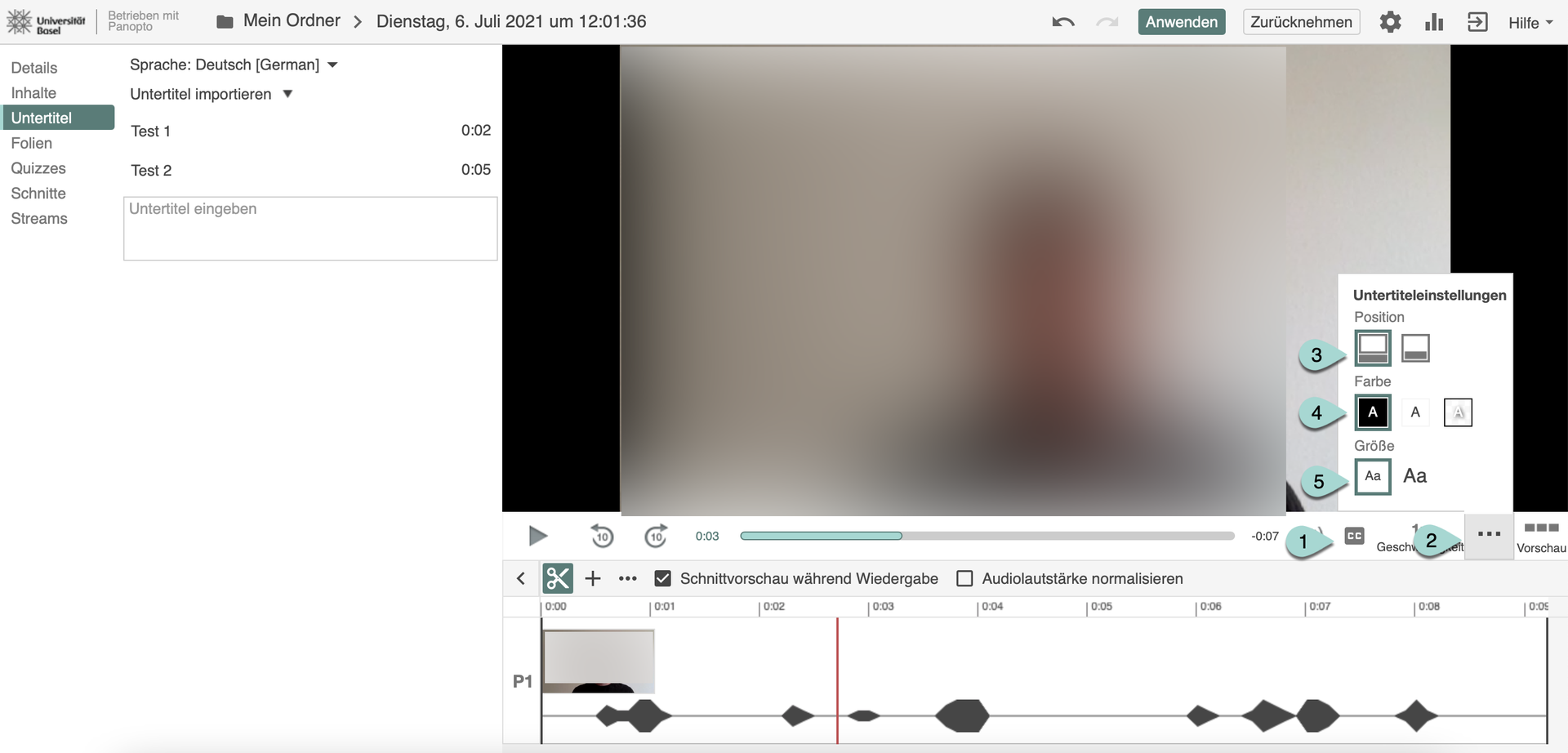Switch to the Quizzes tab

(38, 168)
